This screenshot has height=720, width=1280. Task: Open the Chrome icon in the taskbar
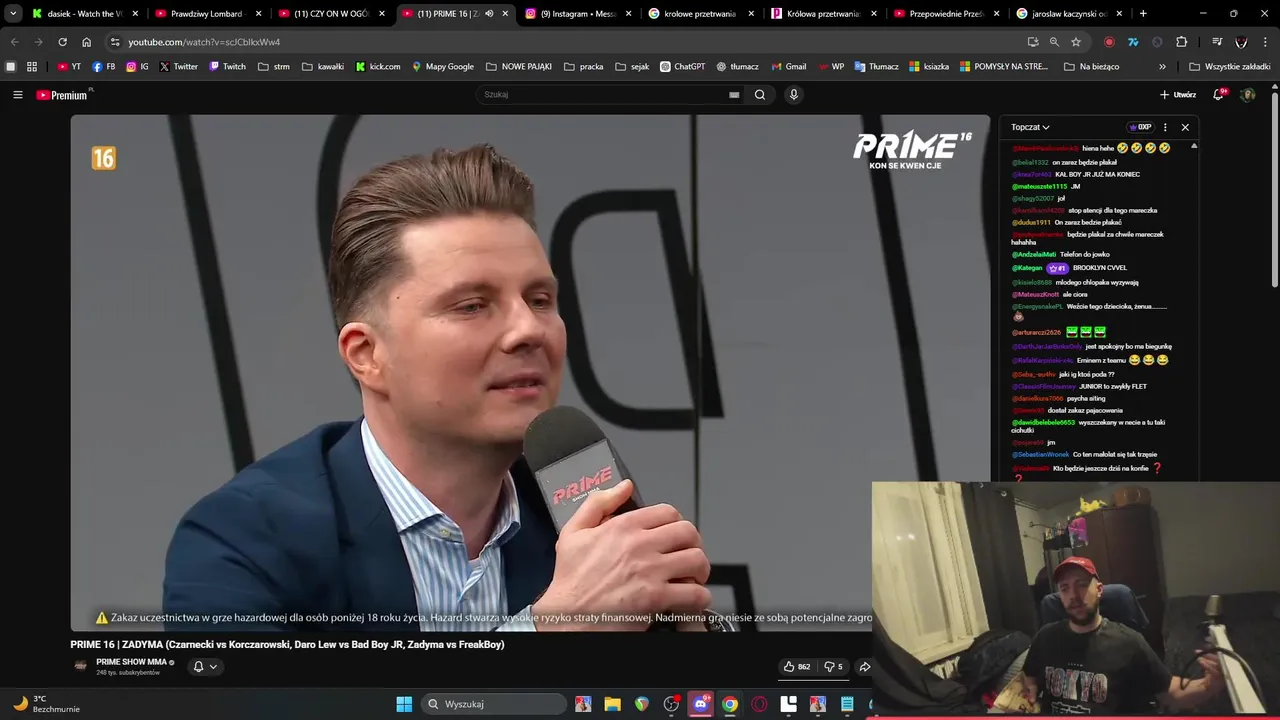[x=730, y=704]
